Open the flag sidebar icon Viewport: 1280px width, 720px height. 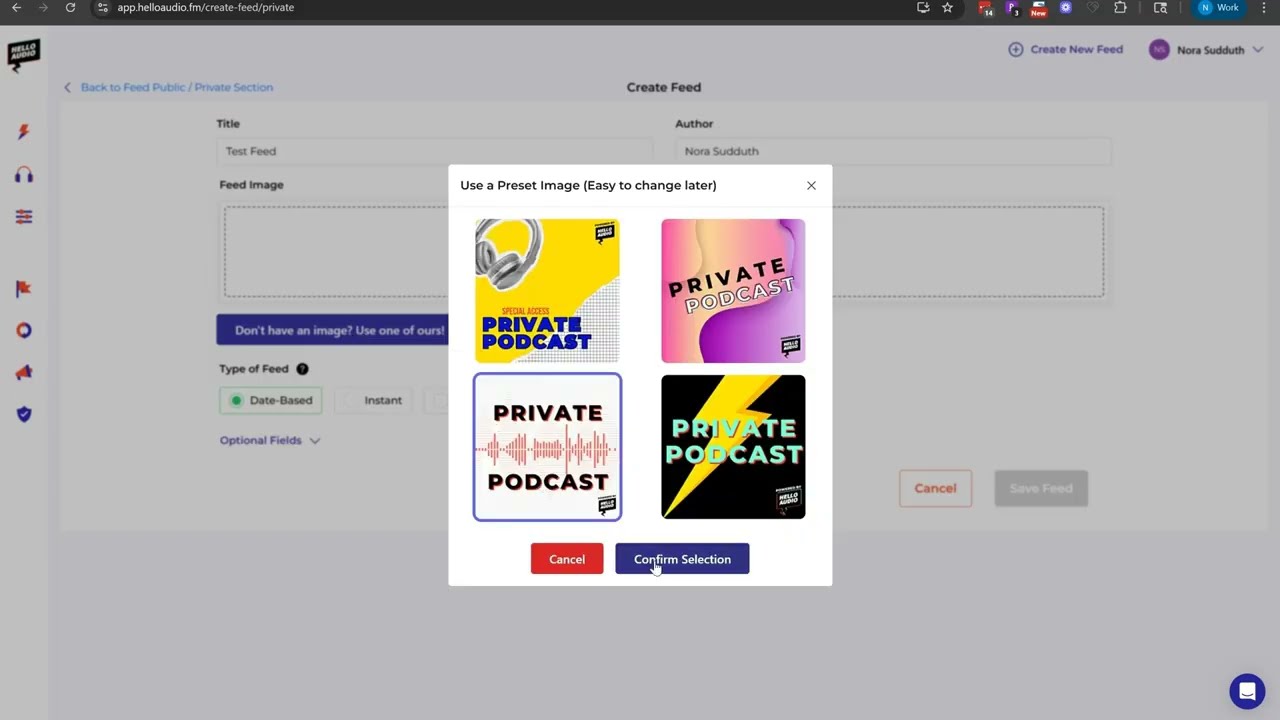point(24,288)
